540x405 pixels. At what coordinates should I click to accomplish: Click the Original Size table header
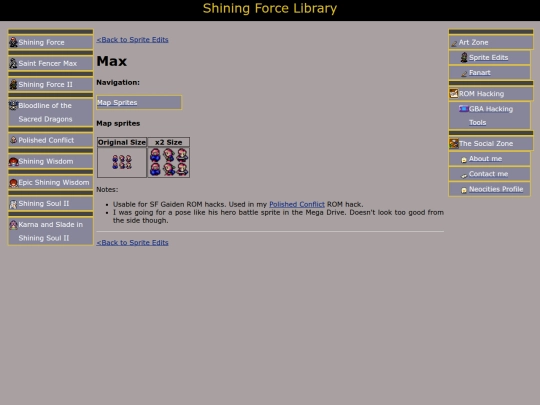point(122,142)
